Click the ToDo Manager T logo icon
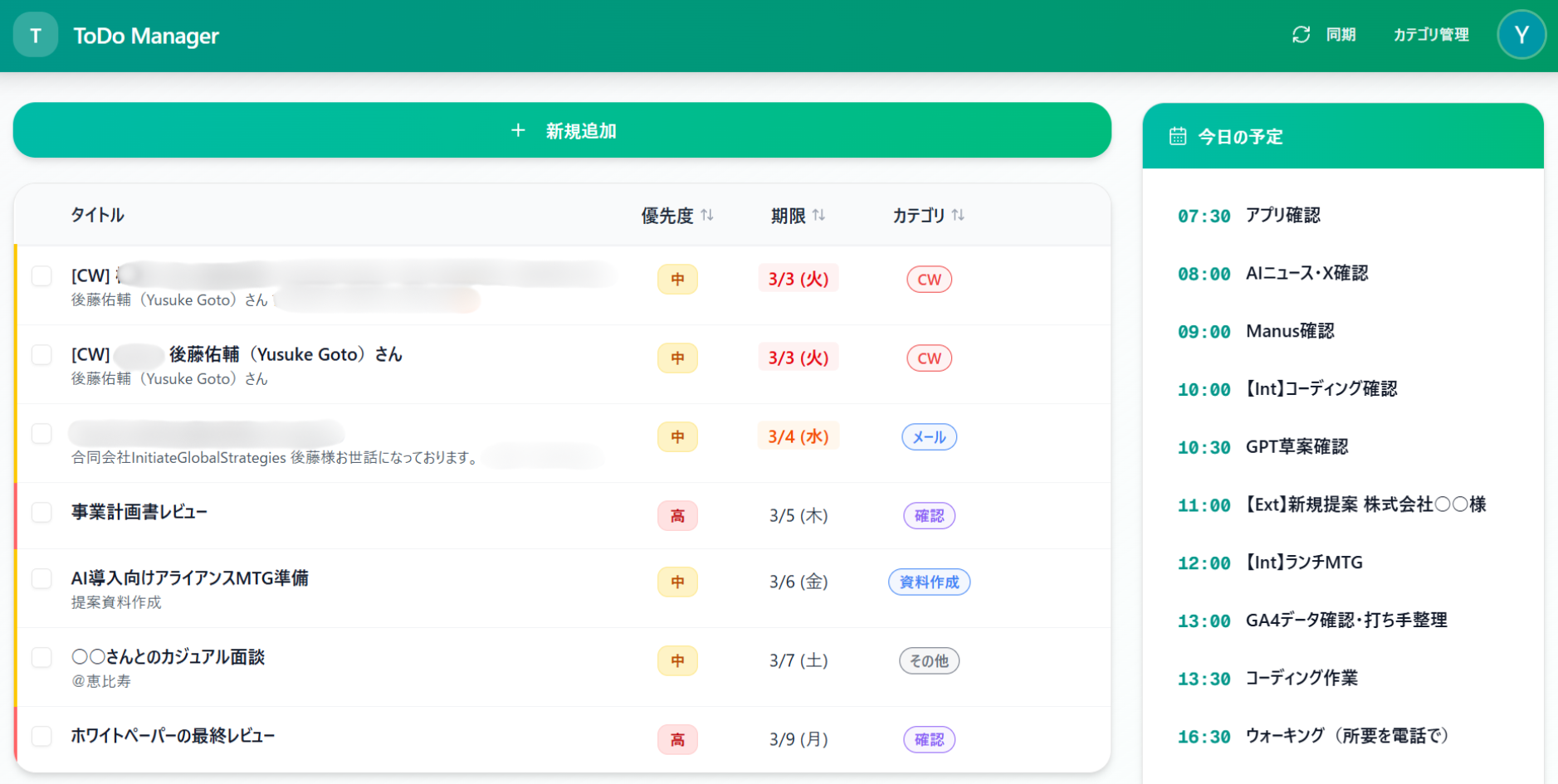 pos(36,36)
